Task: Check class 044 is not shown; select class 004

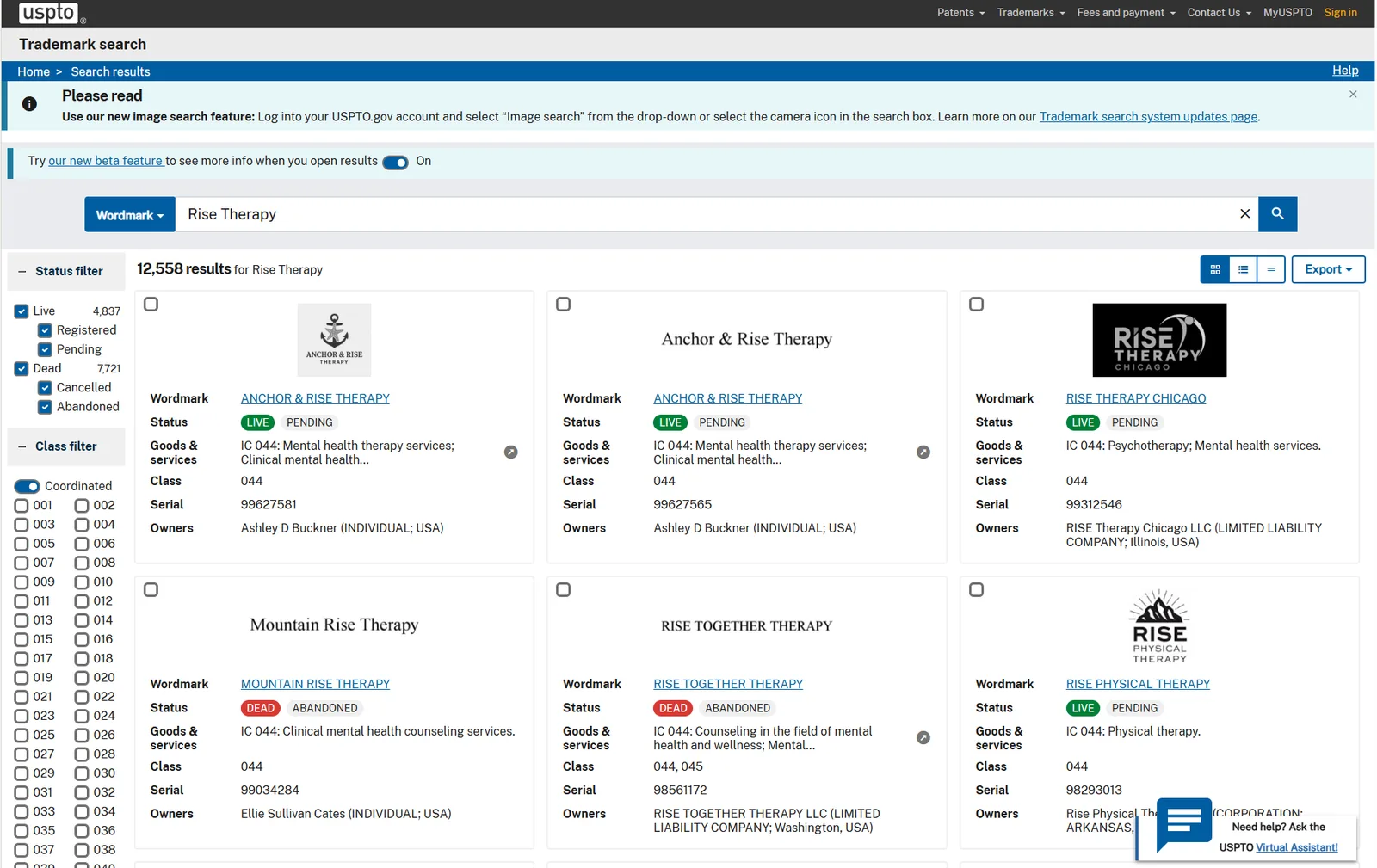Action: [x=82, y=525]
